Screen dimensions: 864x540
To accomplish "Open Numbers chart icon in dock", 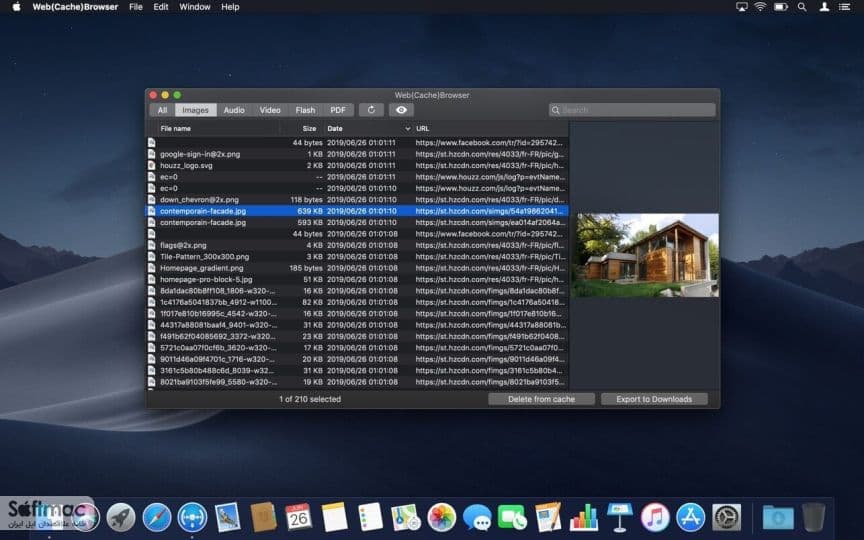I will click(x=584, y=517).
